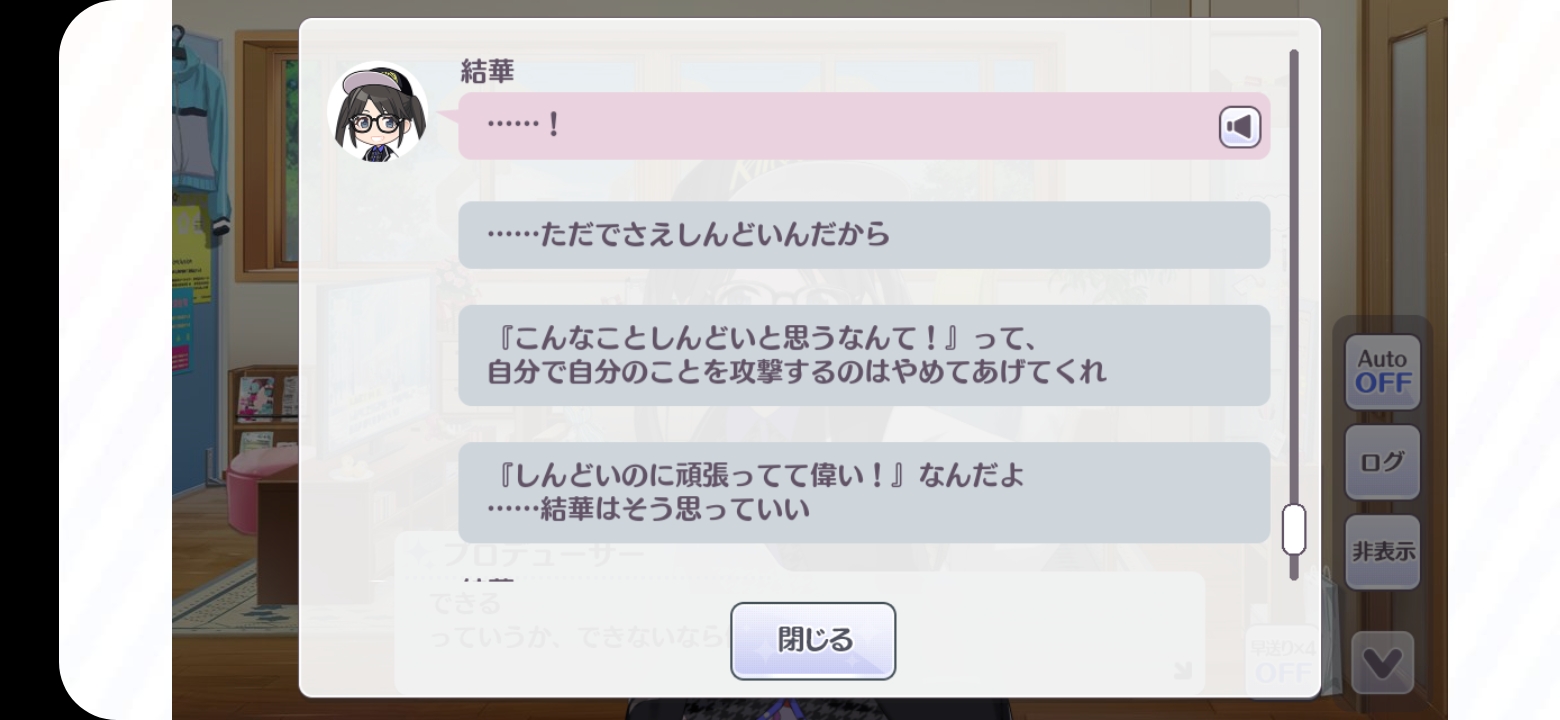
Task: Close the log with 閉じる button
Action: [813, 641]
